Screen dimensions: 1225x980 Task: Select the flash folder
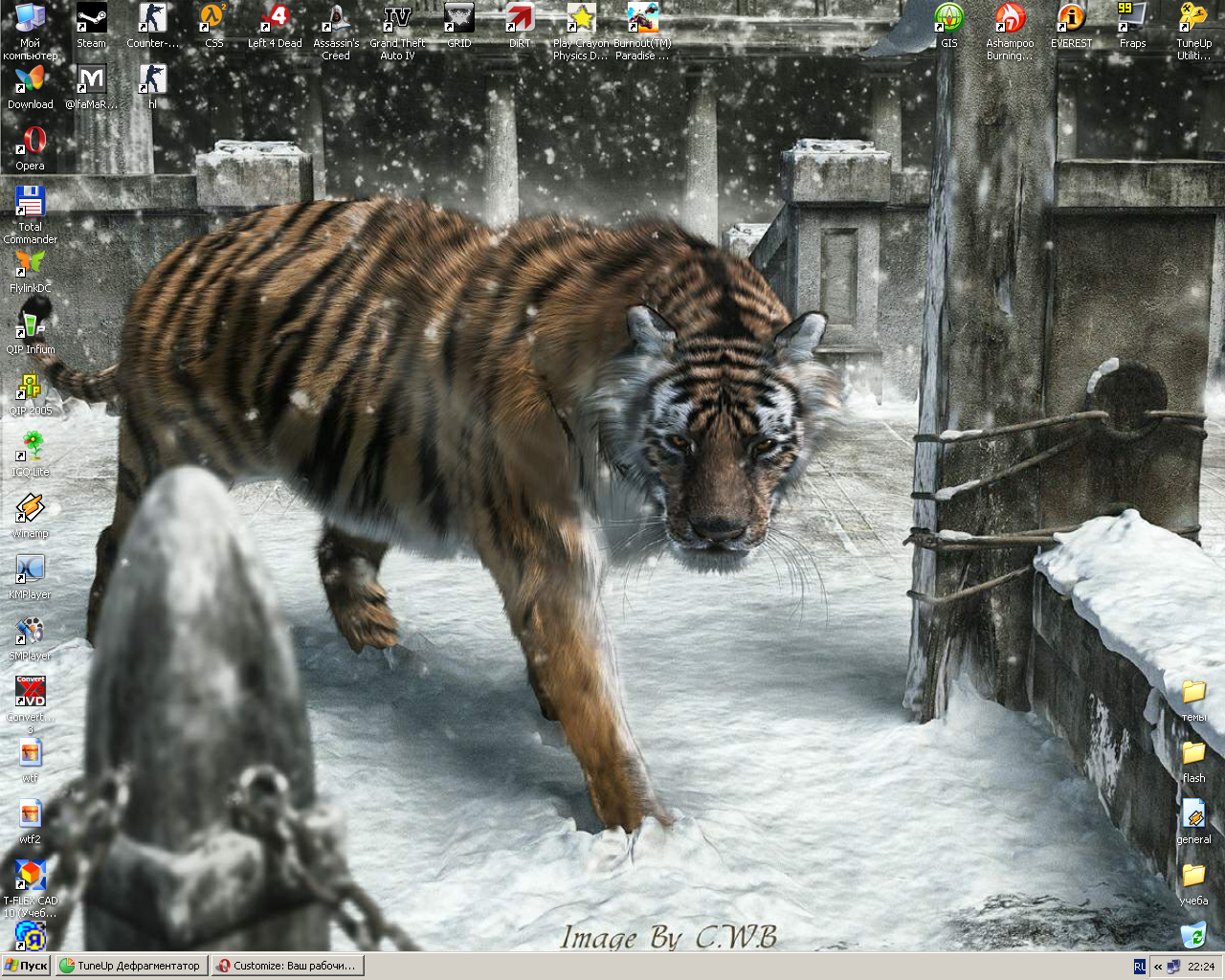click(x=1193, y=761)
